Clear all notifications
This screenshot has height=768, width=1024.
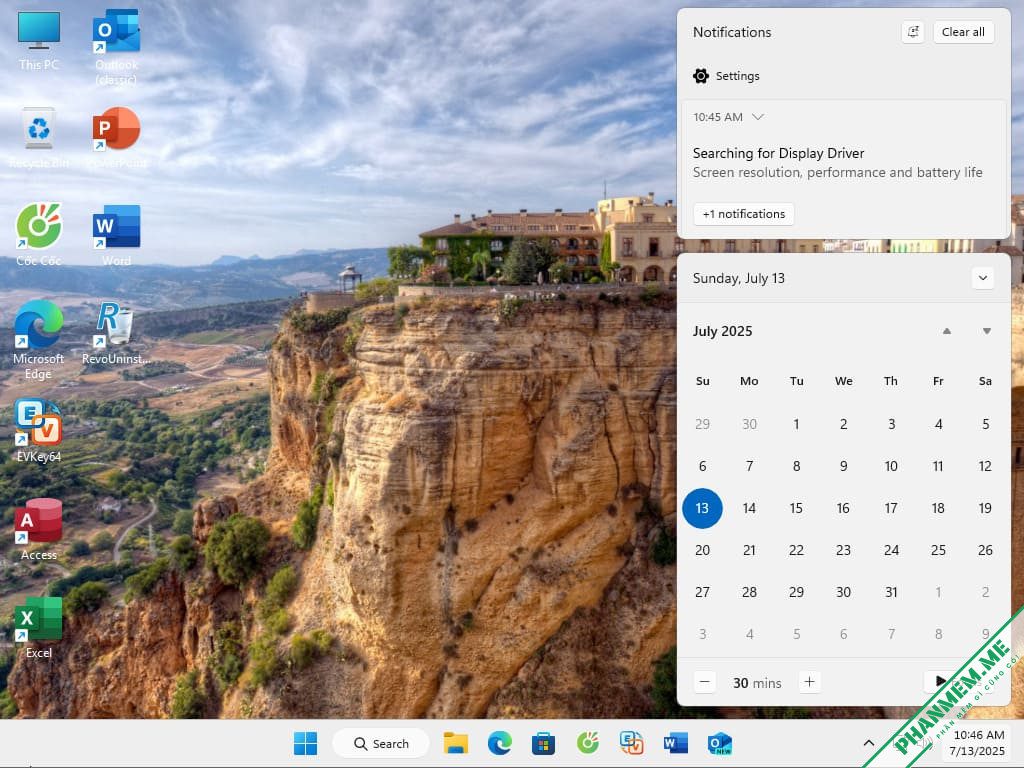963,32
